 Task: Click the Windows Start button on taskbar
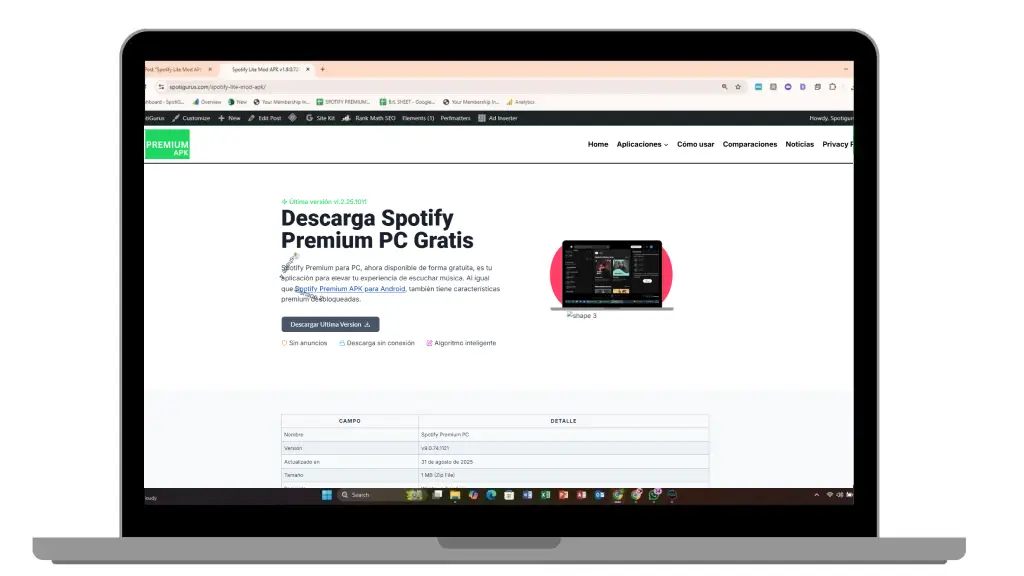point(326,495)
